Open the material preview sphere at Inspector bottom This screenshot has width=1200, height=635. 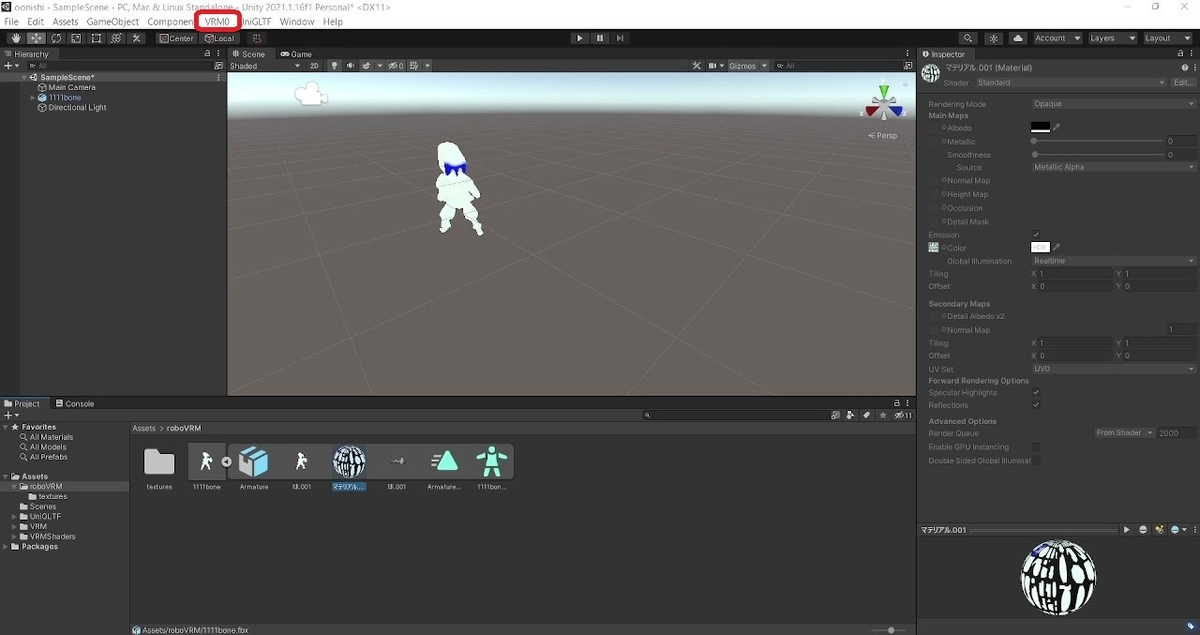tap(1057, 577)
